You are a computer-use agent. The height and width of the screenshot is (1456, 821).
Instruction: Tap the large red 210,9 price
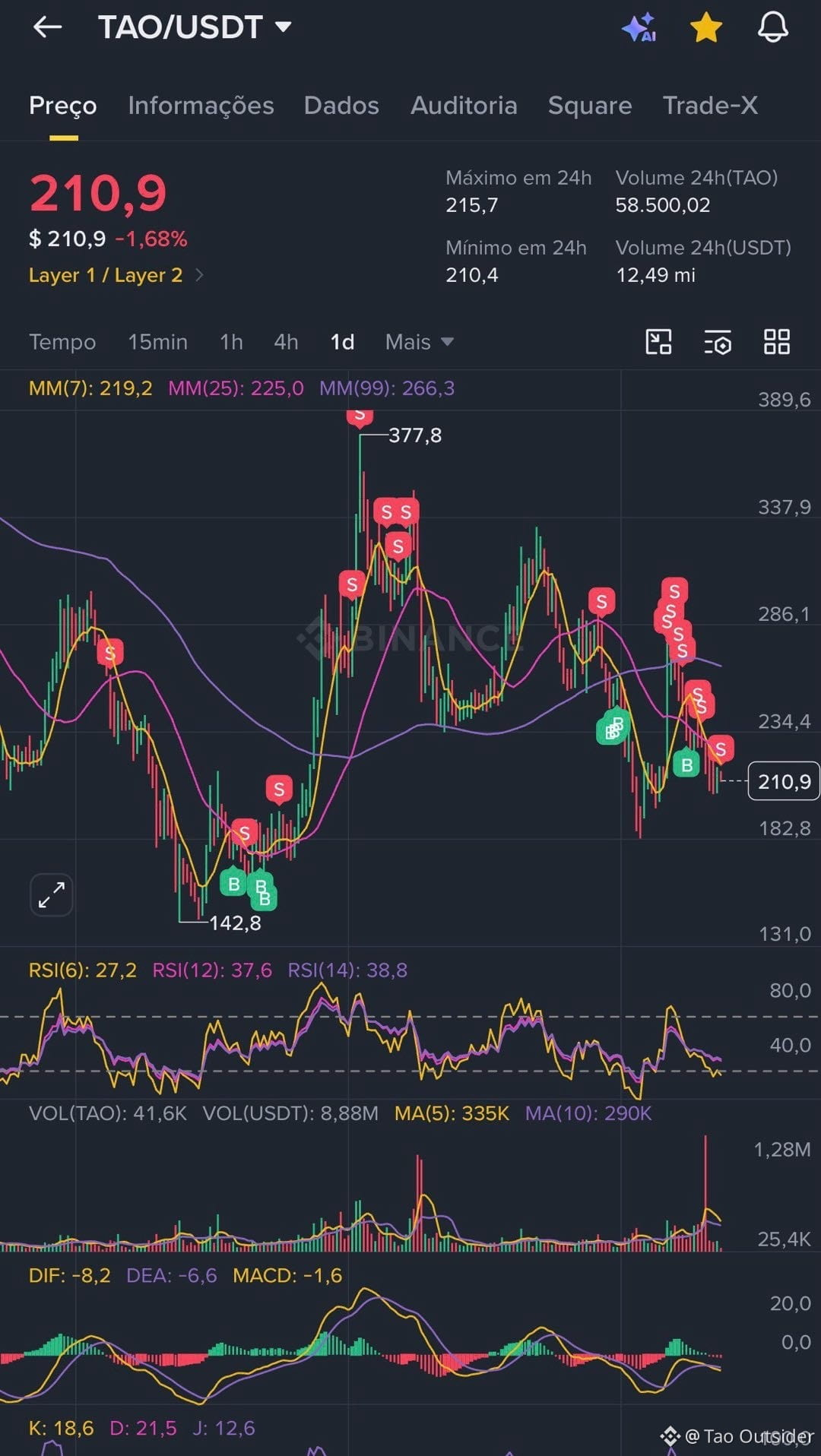pos(98,193)
